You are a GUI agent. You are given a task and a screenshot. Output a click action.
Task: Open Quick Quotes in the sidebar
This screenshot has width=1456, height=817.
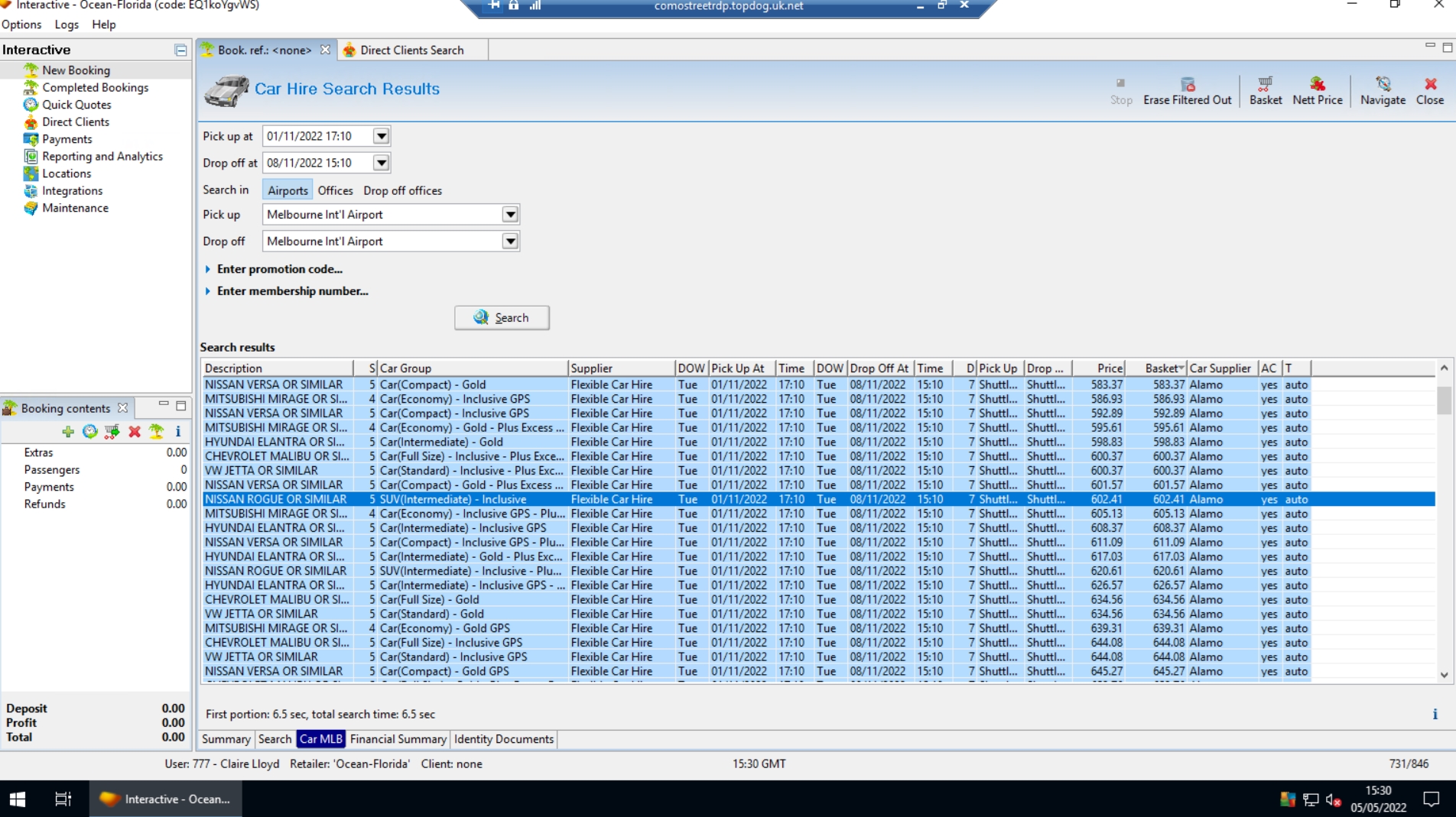(x=76, y=105)
